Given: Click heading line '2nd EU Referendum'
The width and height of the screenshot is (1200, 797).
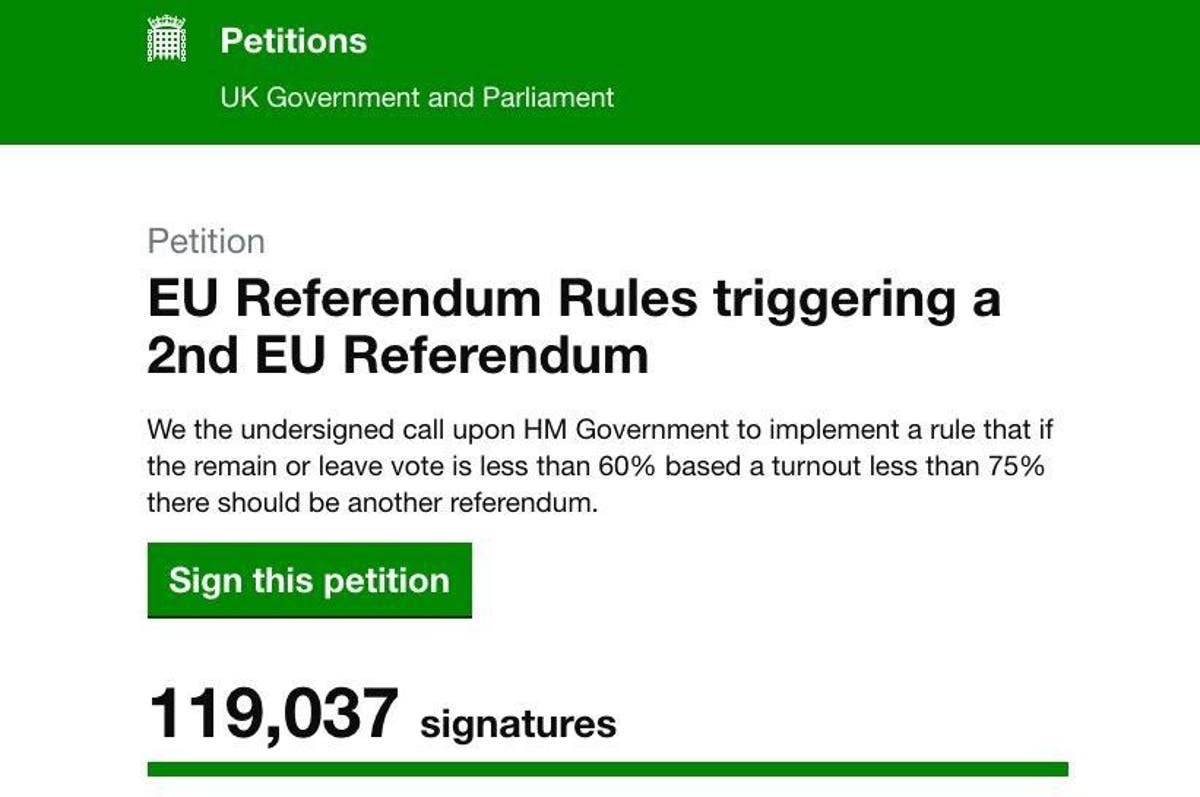Looking at the screenshot, I should 397,356.
